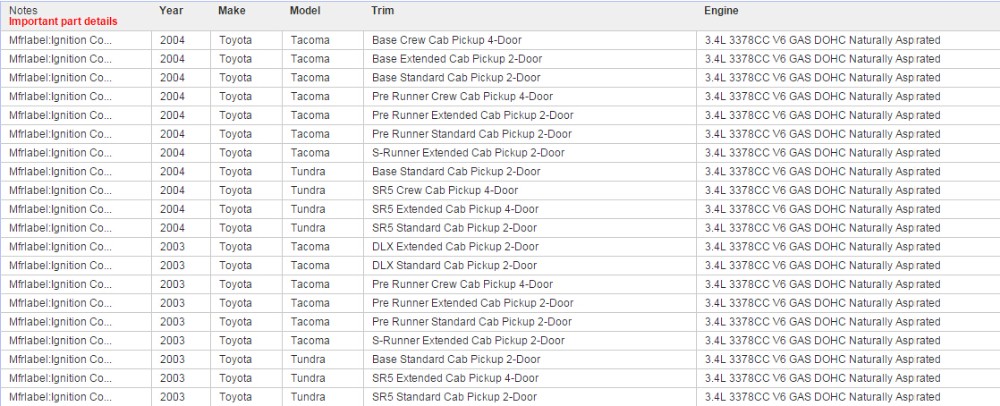1000x406 pixels.
Task: Click the engine cell in the Base Crew Cab row
Action: pos(822,40)
